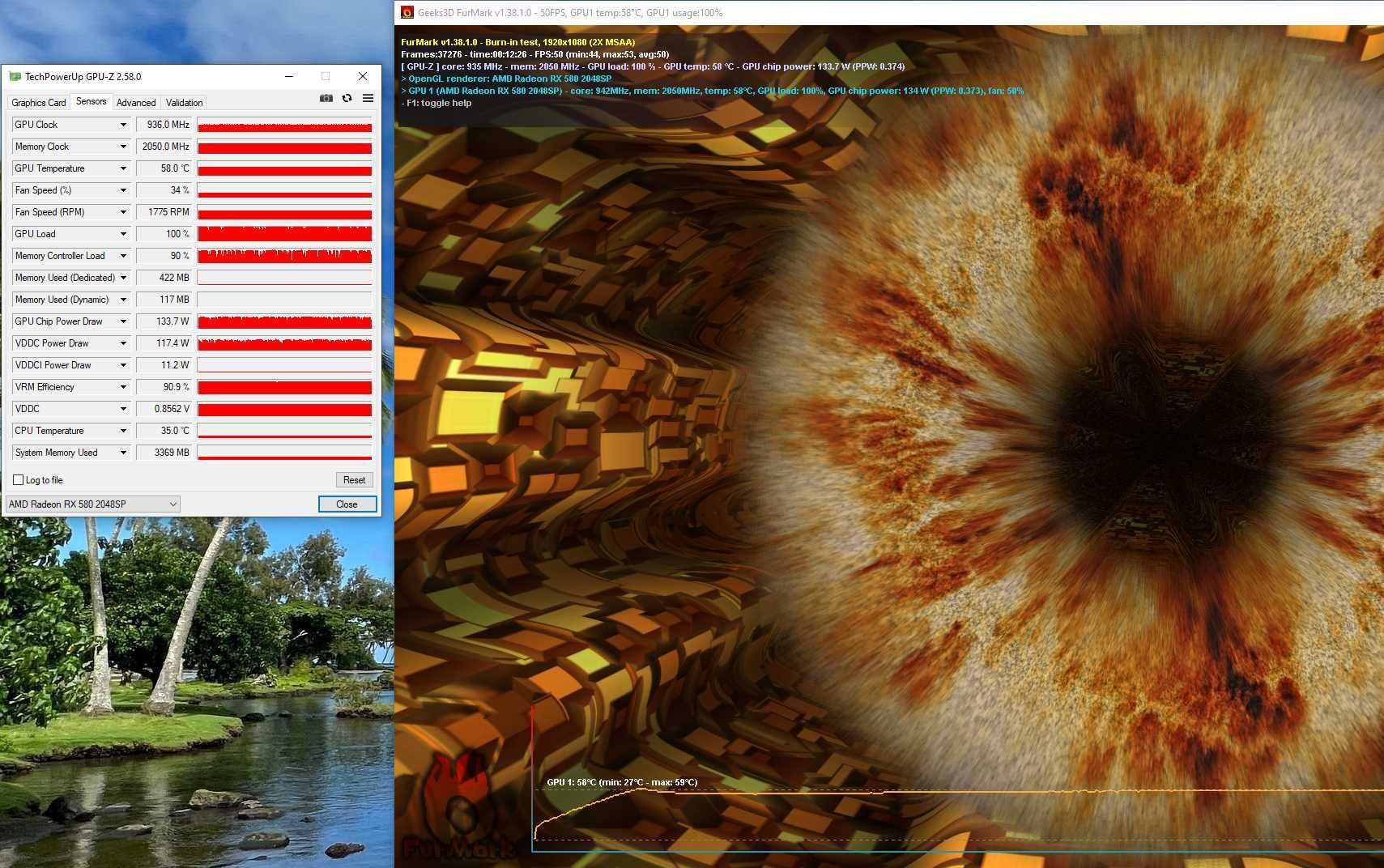Click the VDDC Power Draw 117.4 W value
The image size is (1384, 868).
[x=164, y=343]
